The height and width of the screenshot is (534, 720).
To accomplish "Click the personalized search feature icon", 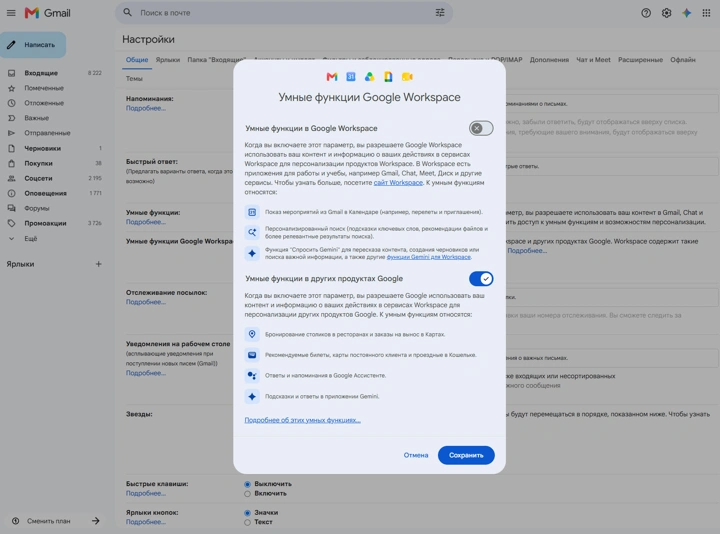I will coord(252,232).
